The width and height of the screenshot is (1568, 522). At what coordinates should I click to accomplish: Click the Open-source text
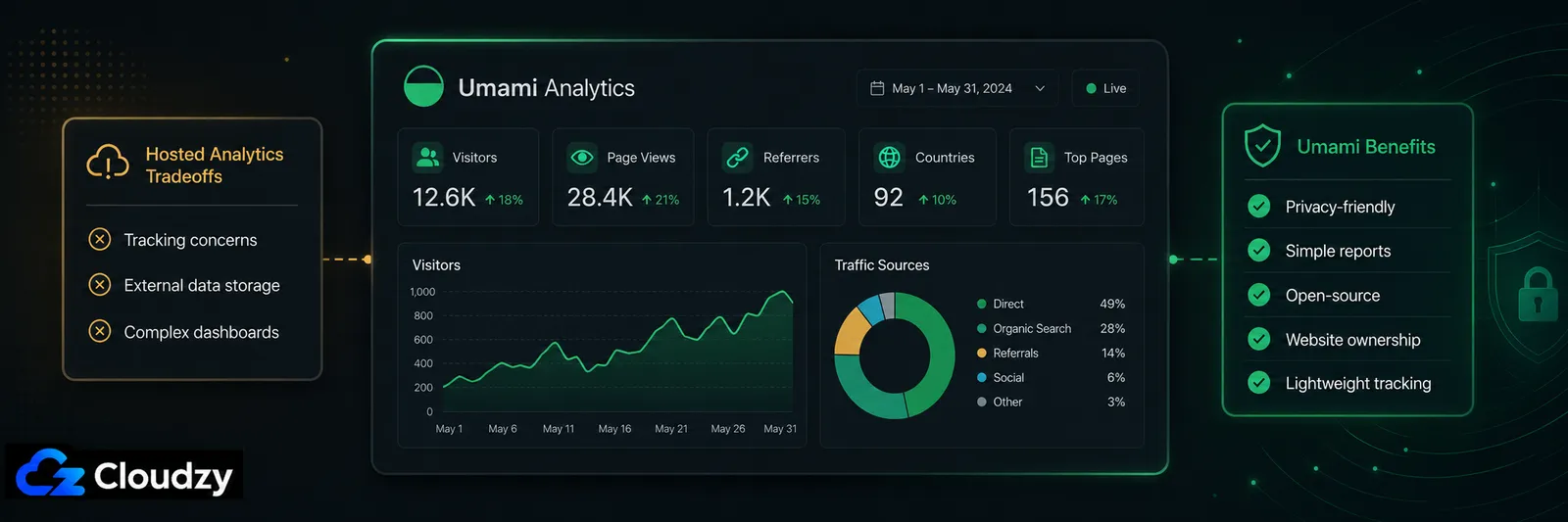click(1333, 296)
